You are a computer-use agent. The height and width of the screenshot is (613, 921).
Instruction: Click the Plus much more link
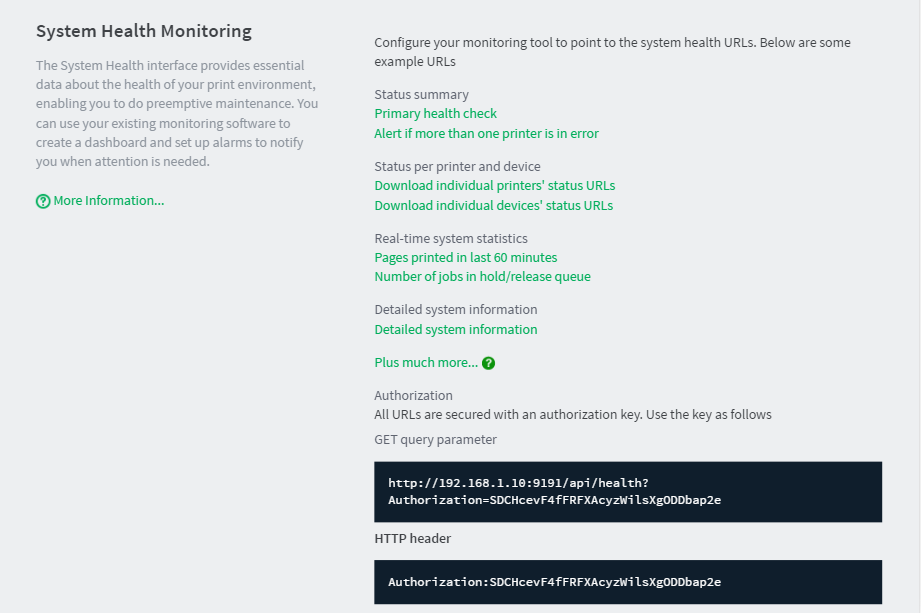coord(426,363)
